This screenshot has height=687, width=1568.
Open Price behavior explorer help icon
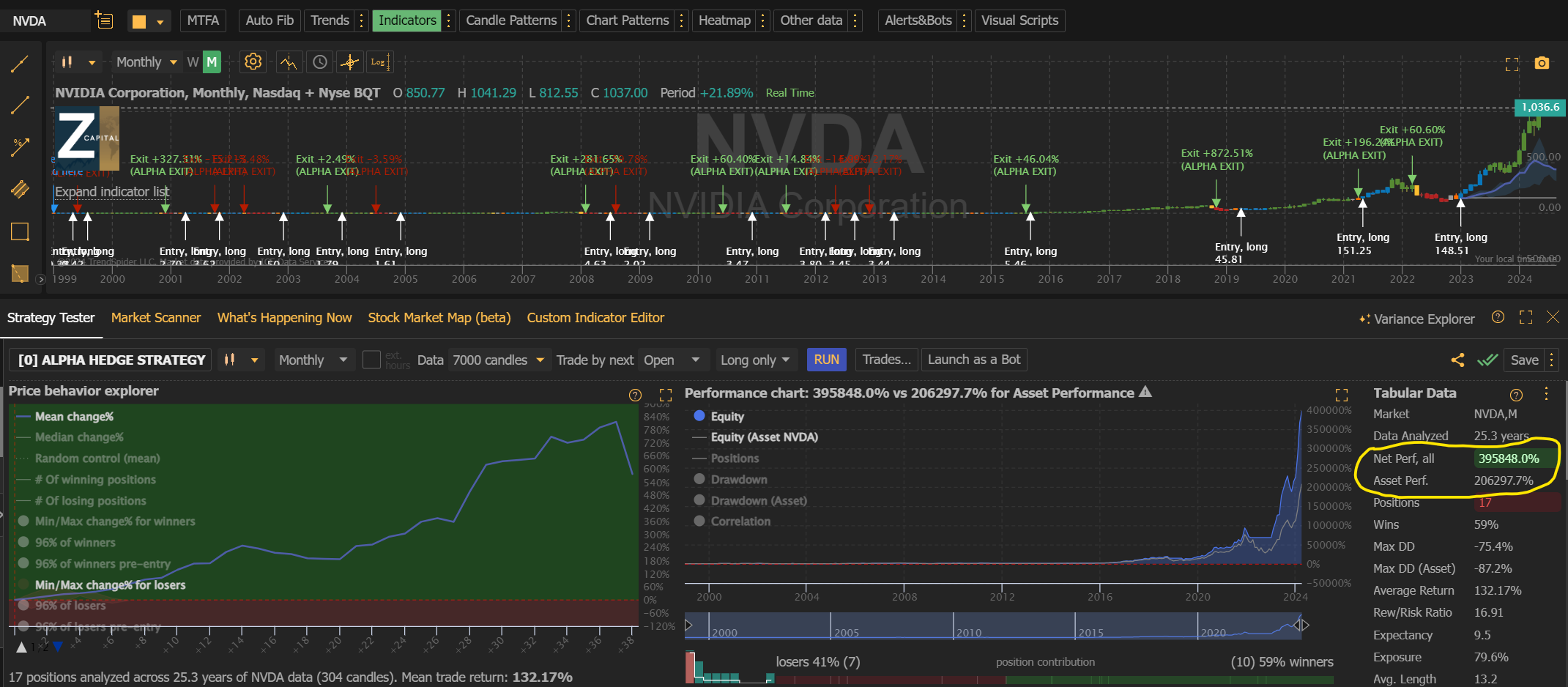pos(635,395)
